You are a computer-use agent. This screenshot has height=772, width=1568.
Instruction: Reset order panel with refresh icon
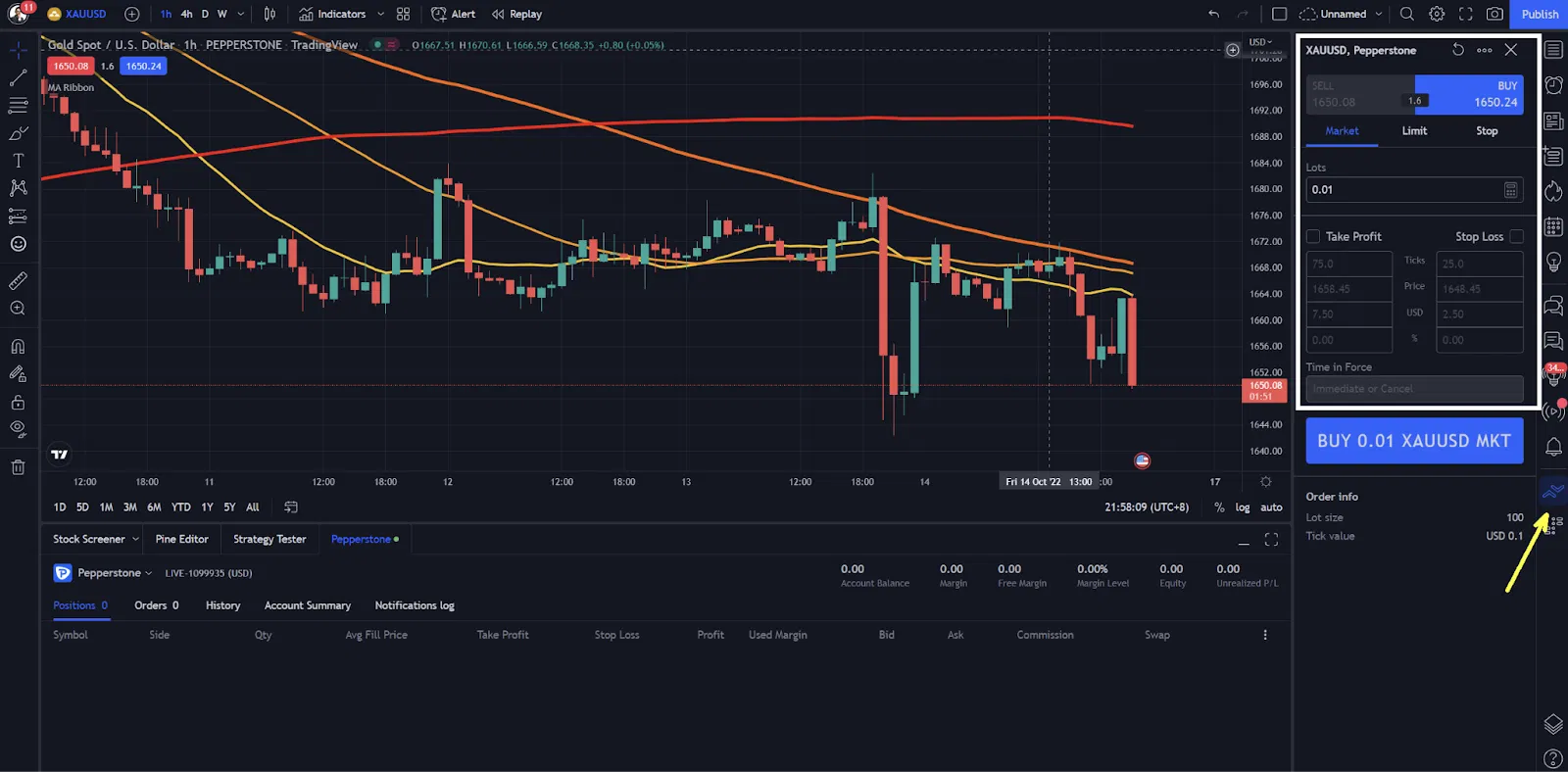[1458, 50]
